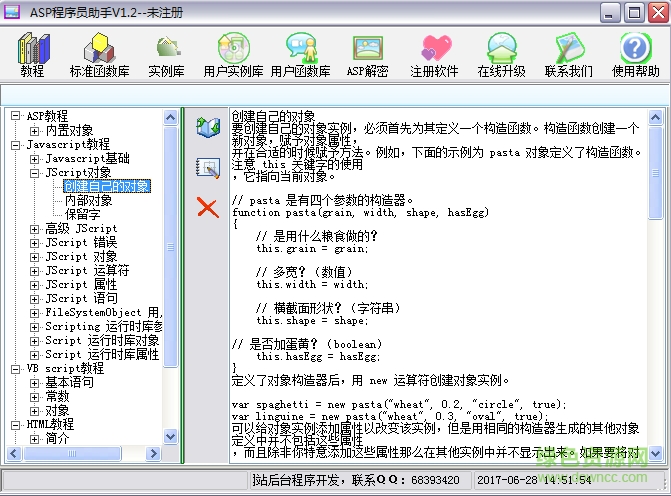
Task: Collapse the VB script教程 tree node
Action: [x=16, y=368]
